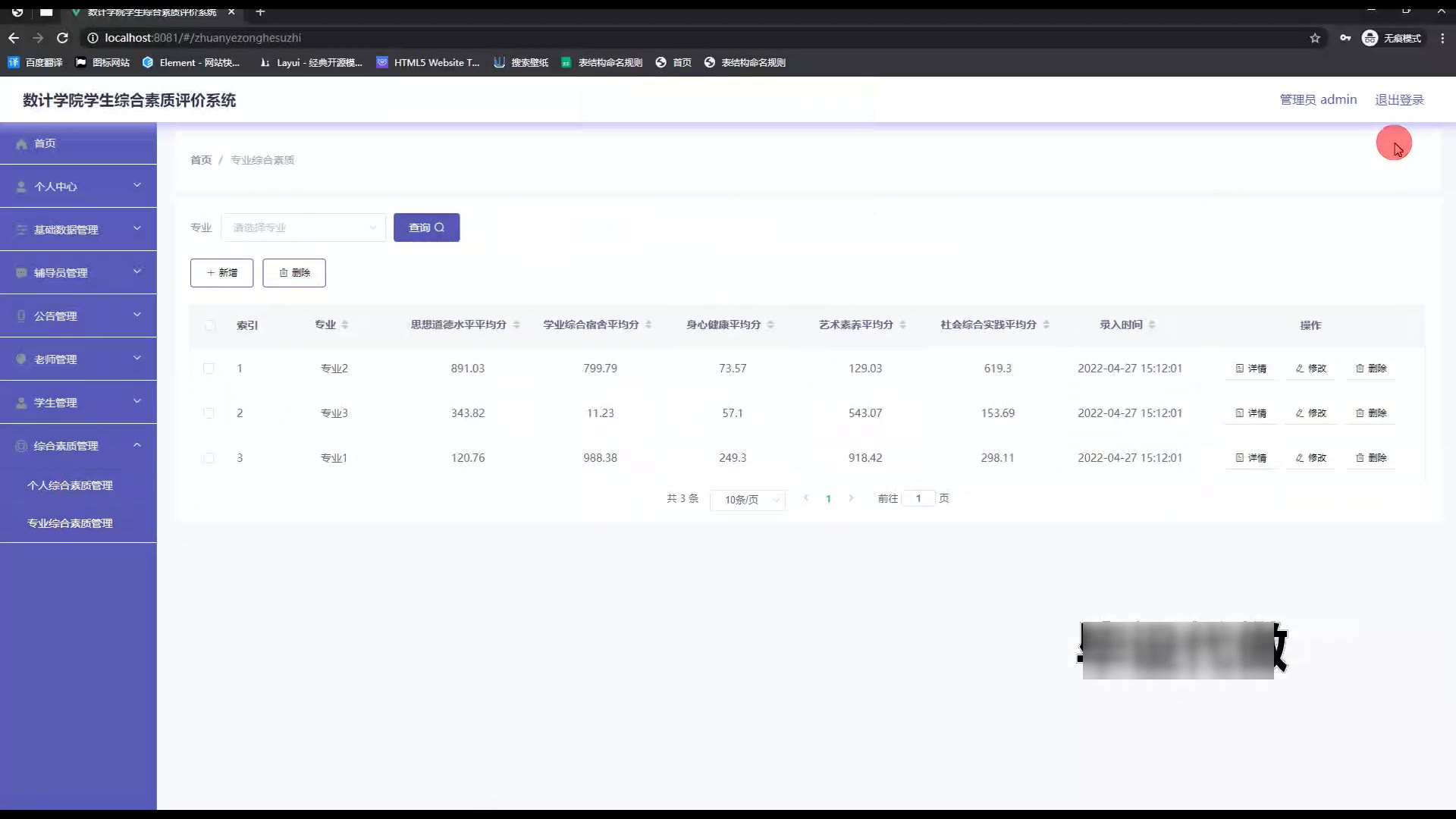Click the reload page icon in browser
The image size is (1456, 819).
(x=63, y=38)
